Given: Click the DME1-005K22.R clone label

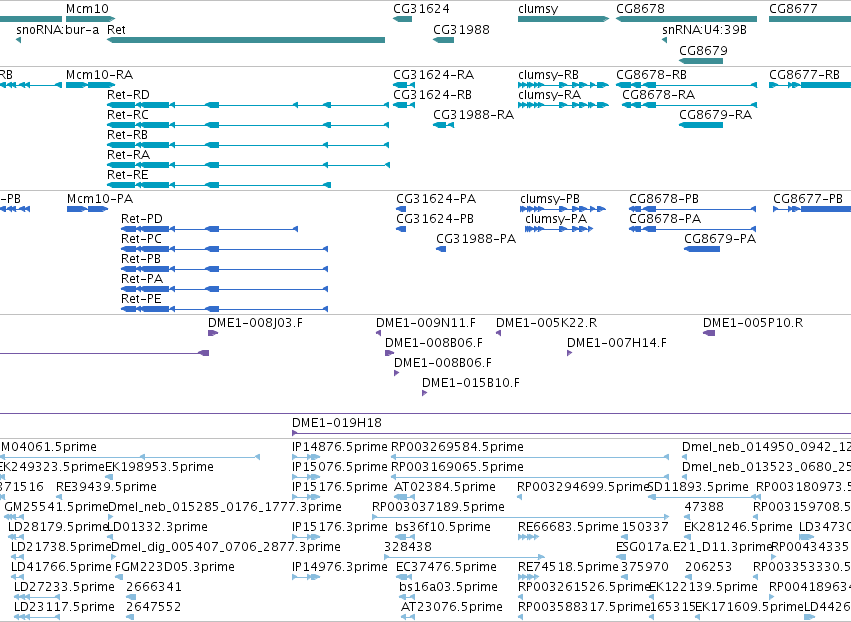Looking at the screenshot, I should point(547,323).
